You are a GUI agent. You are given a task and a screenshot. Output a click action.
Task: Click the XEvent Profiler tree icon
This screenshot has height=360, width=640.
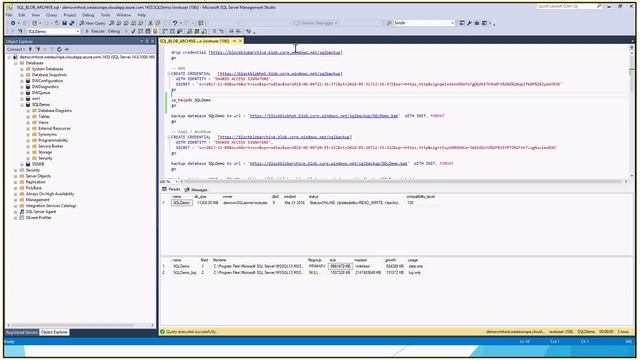(22, 218)
